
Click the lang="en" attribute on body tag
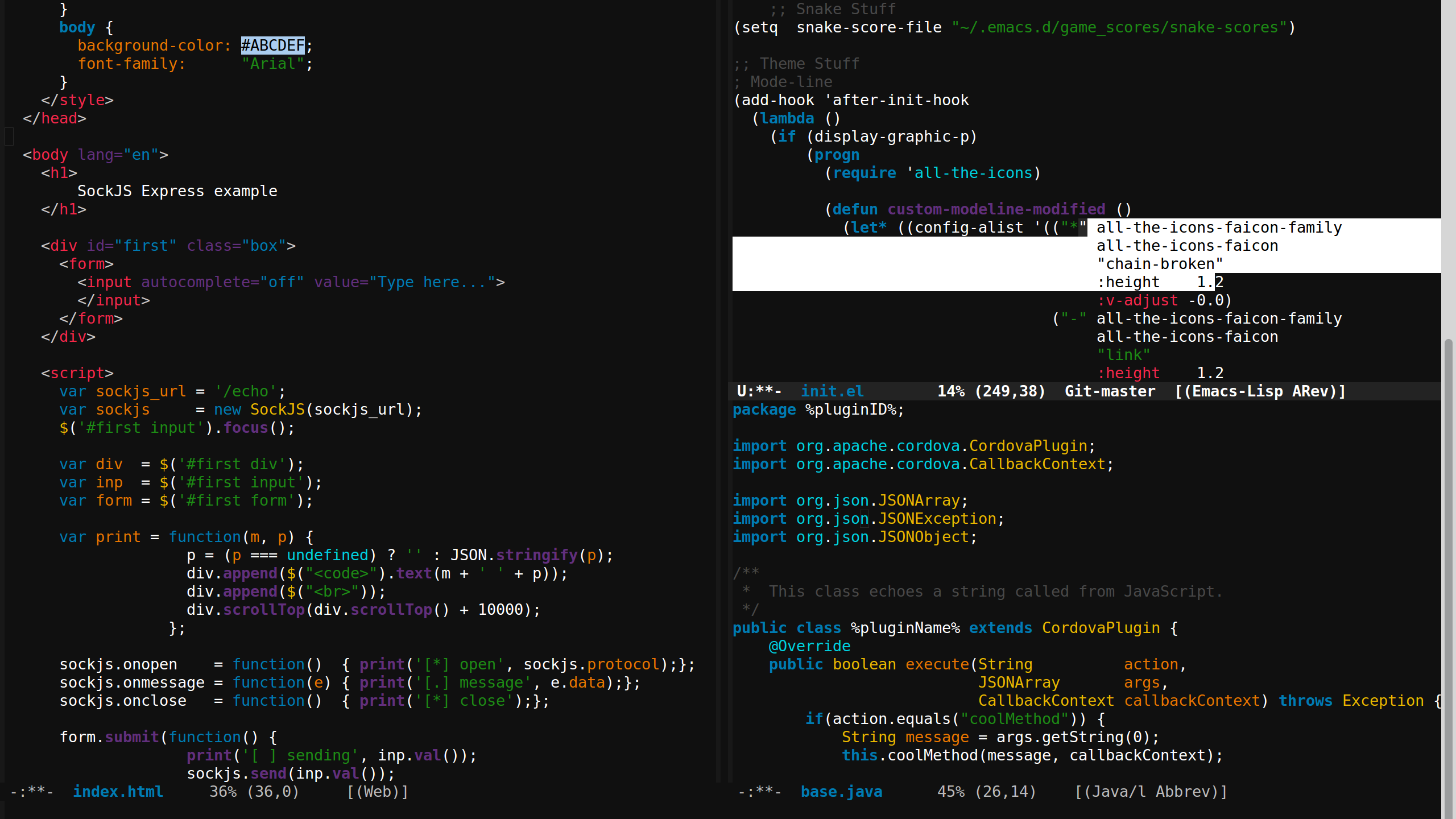click(118, 154)
